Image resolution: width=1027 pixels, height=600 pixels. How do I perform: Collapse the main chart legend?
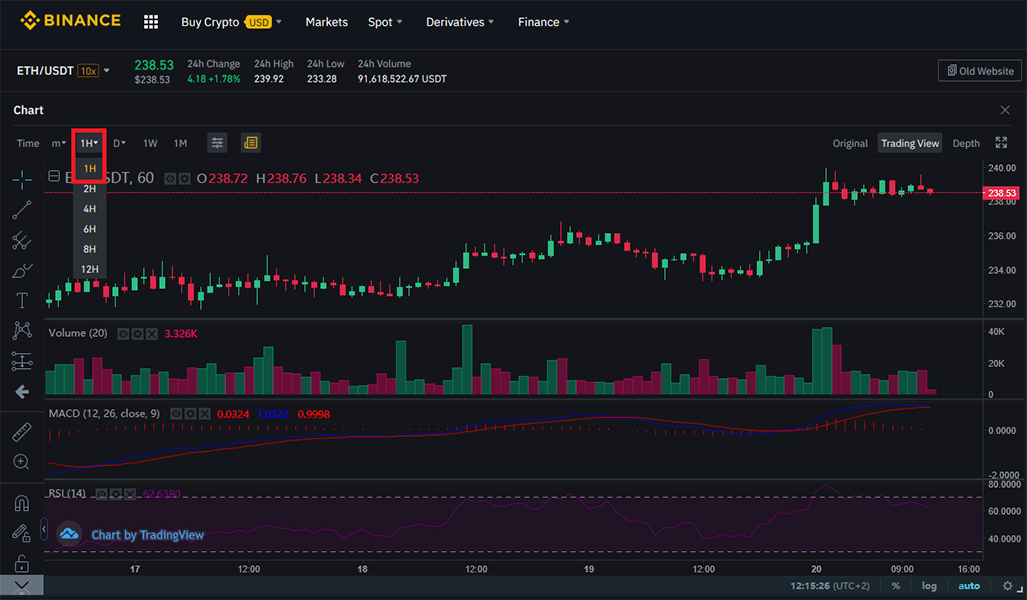pos(54,176)
